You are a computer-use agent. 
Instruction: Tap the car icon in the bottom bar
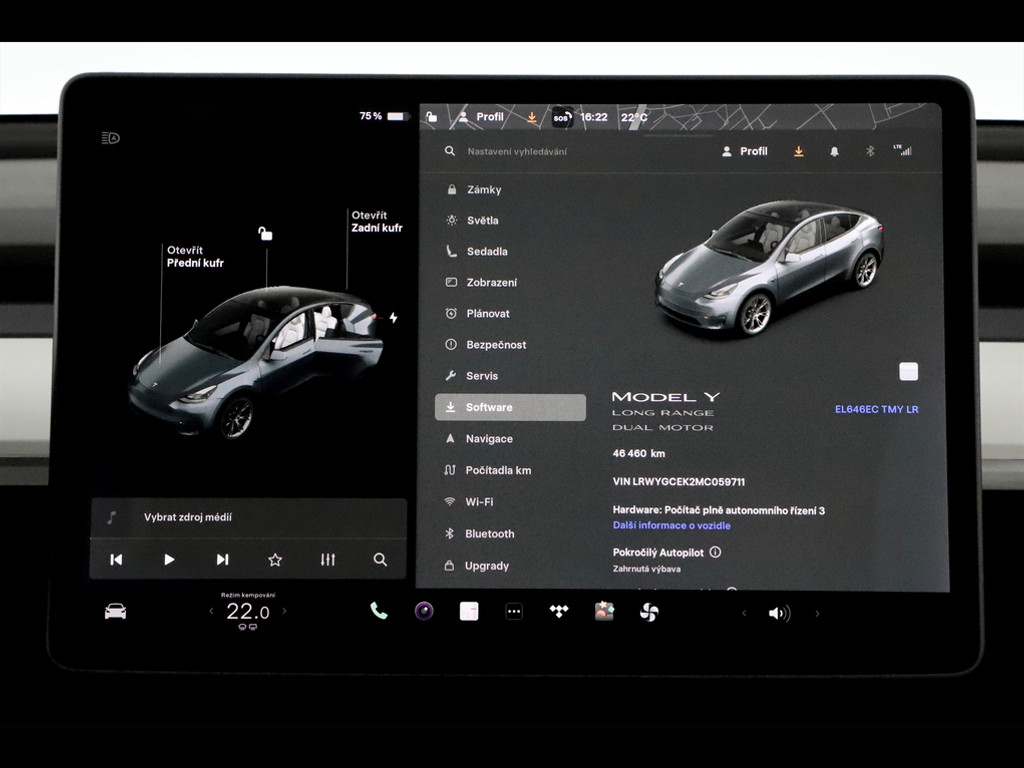coord(116,612)
